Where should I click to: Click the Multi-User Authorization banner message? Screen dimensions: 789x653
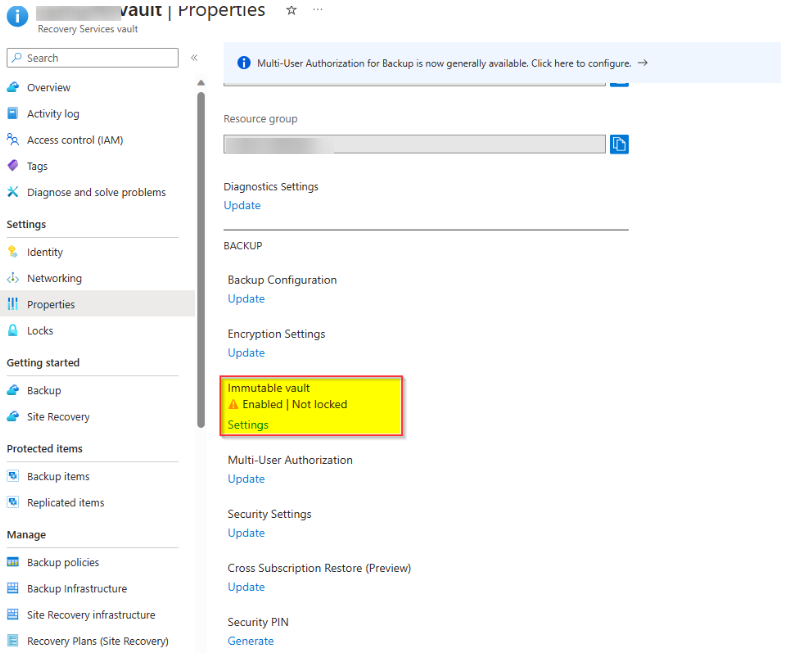[x=444, y=63]
